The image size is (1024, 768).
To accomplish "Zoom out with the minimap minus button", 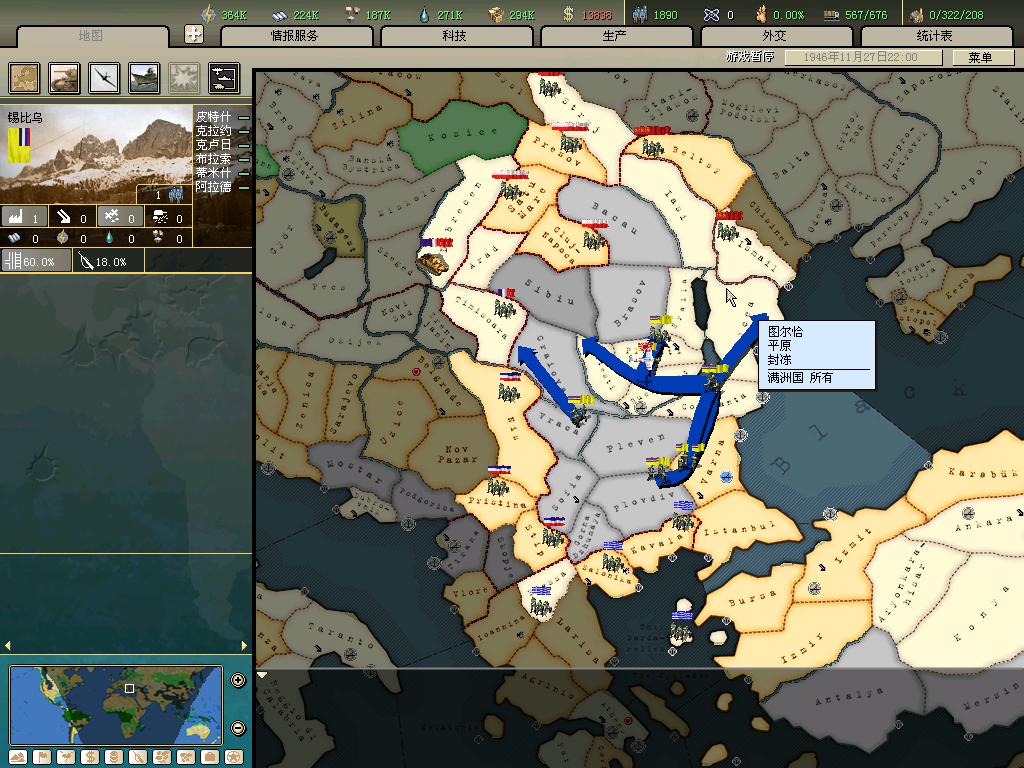I will pyautogui.click(x=238, y=728).
